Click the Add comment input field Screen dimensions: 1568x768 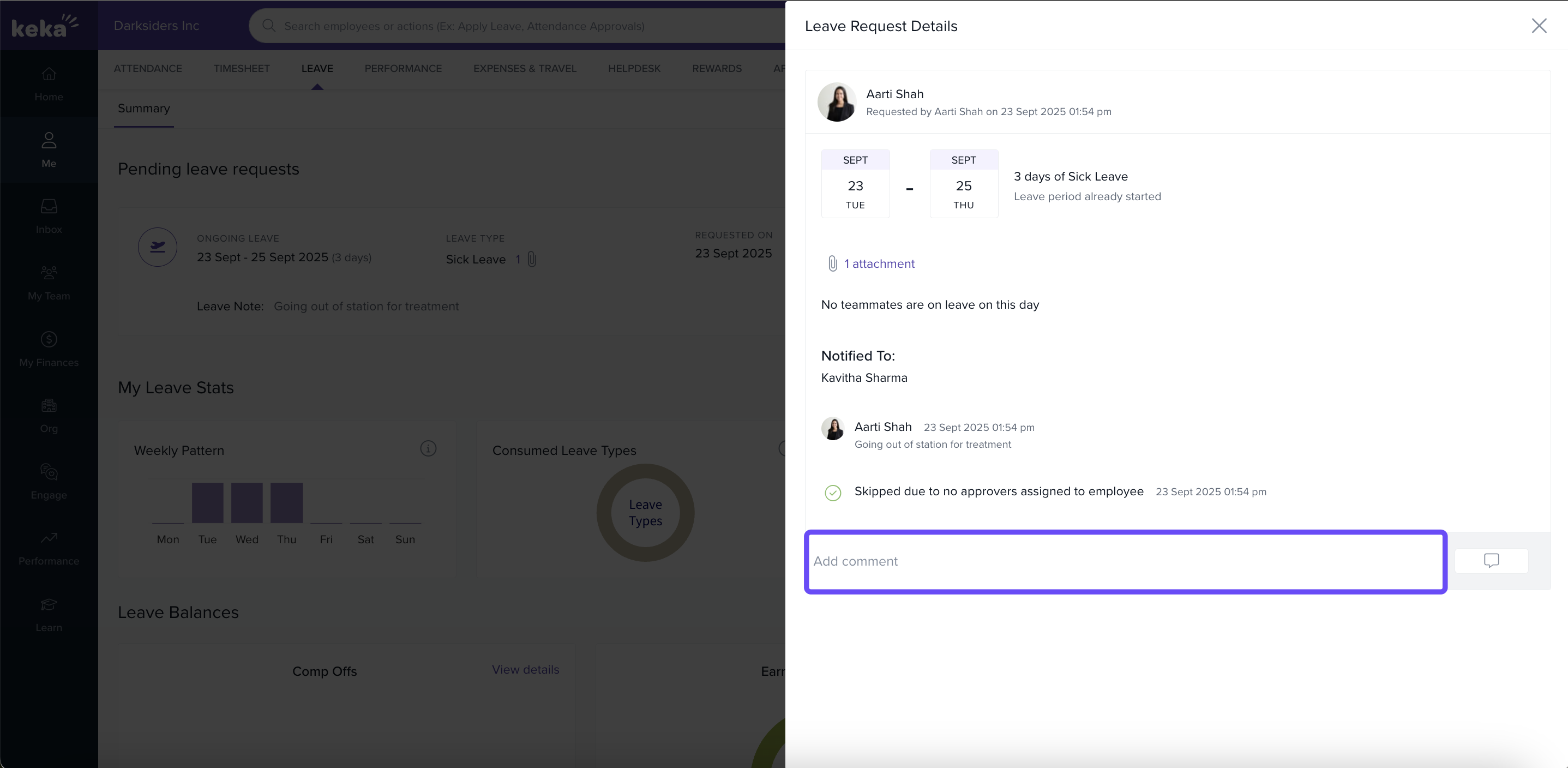[1125, 561]
